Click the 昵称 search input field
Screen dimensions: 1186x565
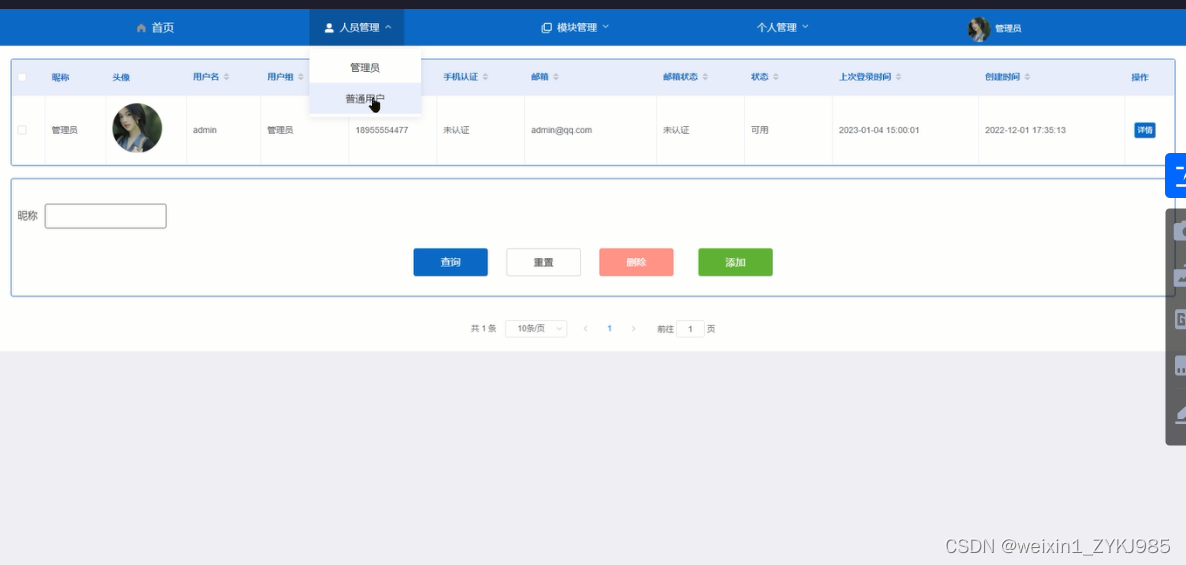106,216
